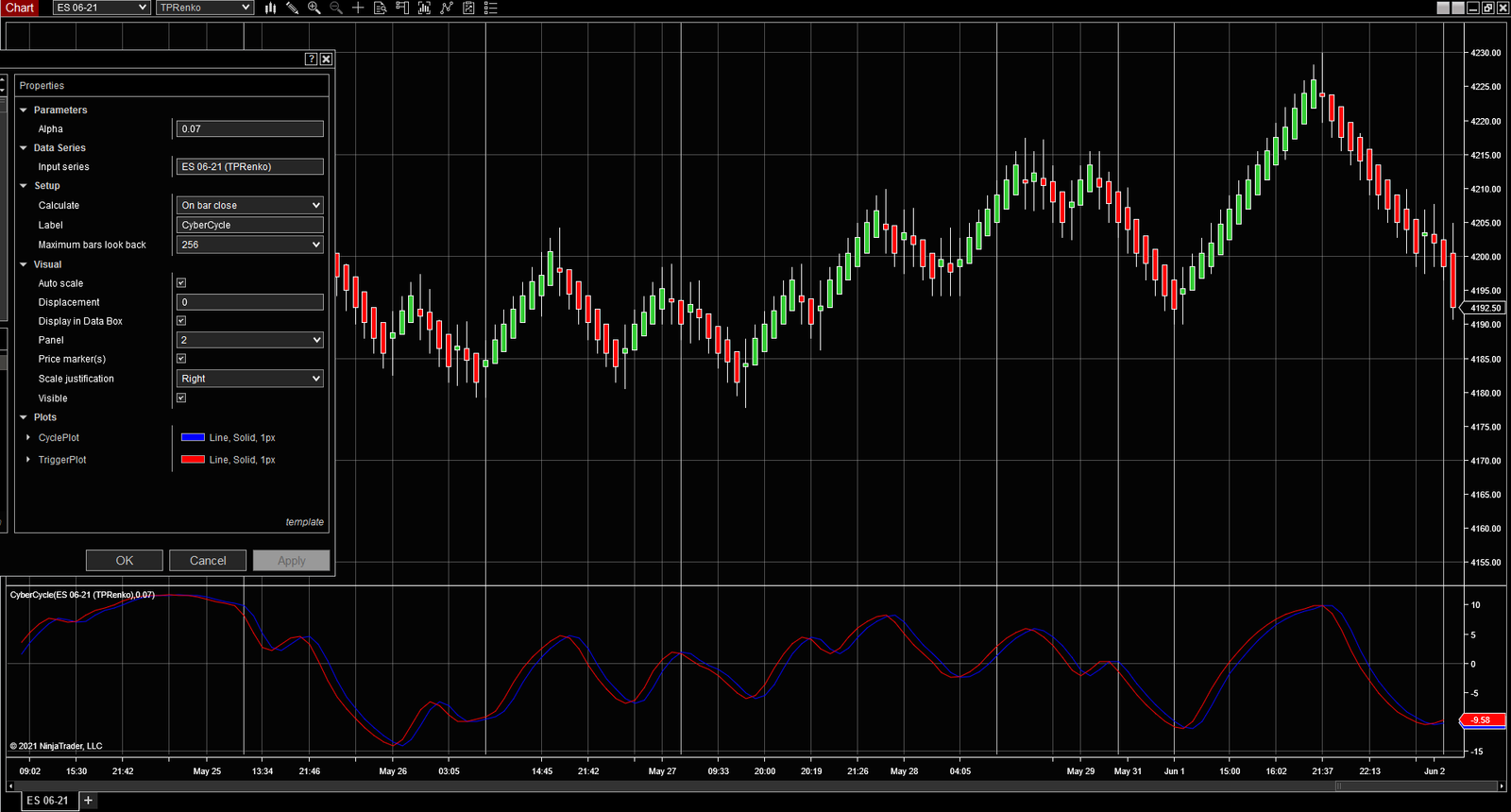Open the Scale justification dropdown
Screen dimensions: 1511x812
(x=249, y=379)
